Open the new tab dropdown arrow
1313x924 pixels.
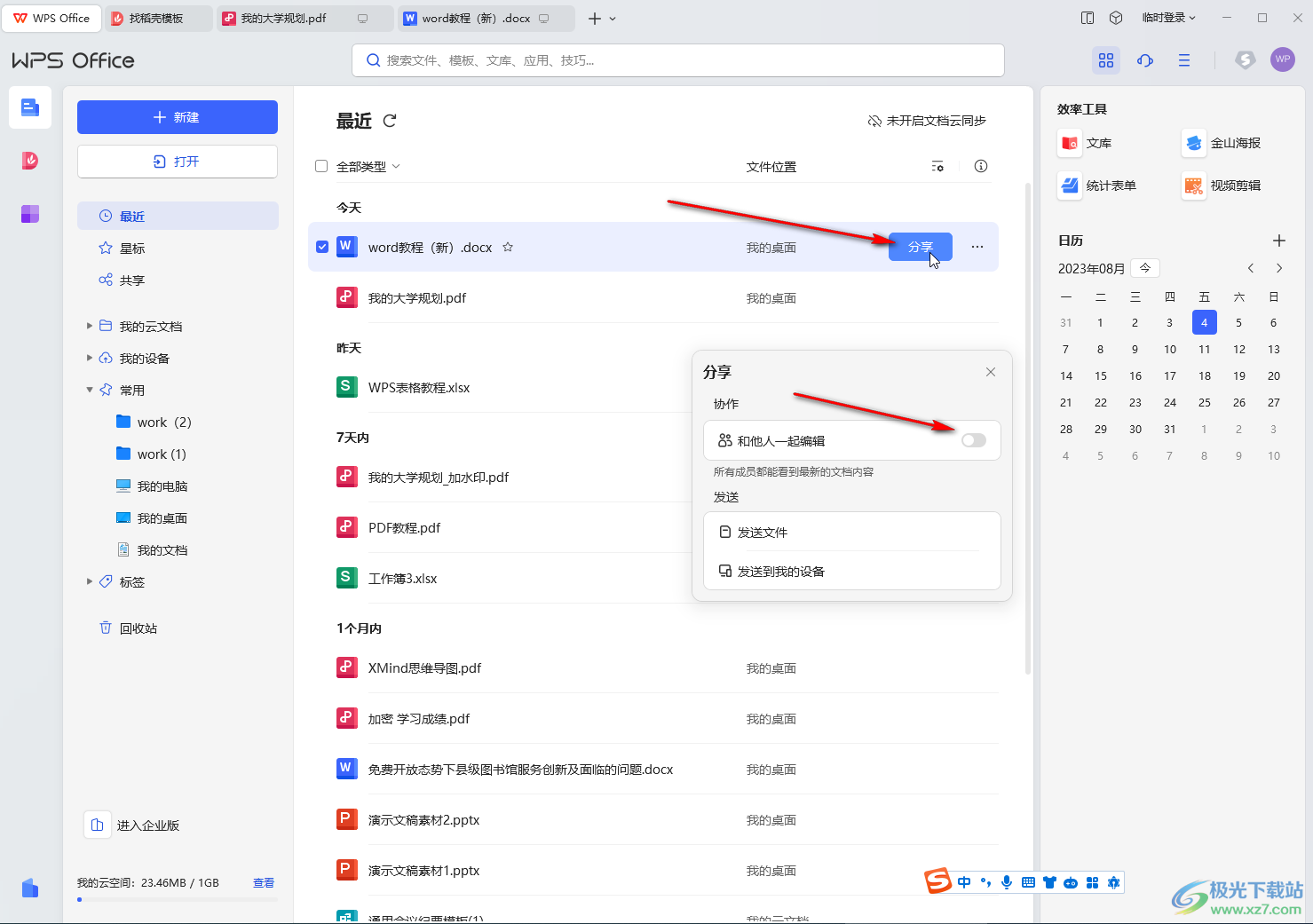pos(613,19)
